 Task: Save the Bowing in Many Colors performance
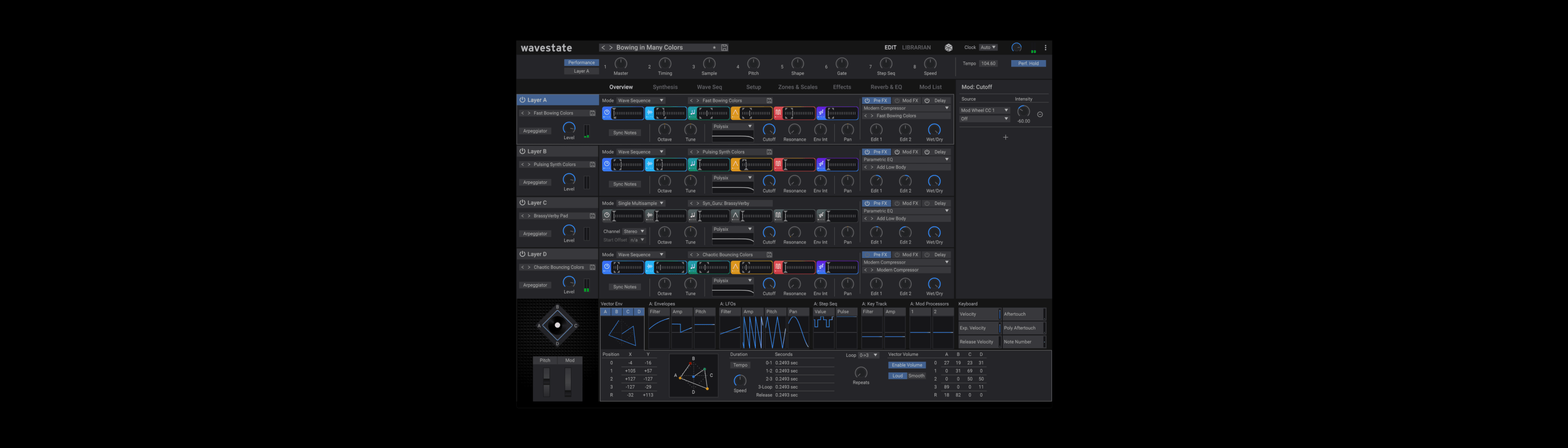point(724,47)
